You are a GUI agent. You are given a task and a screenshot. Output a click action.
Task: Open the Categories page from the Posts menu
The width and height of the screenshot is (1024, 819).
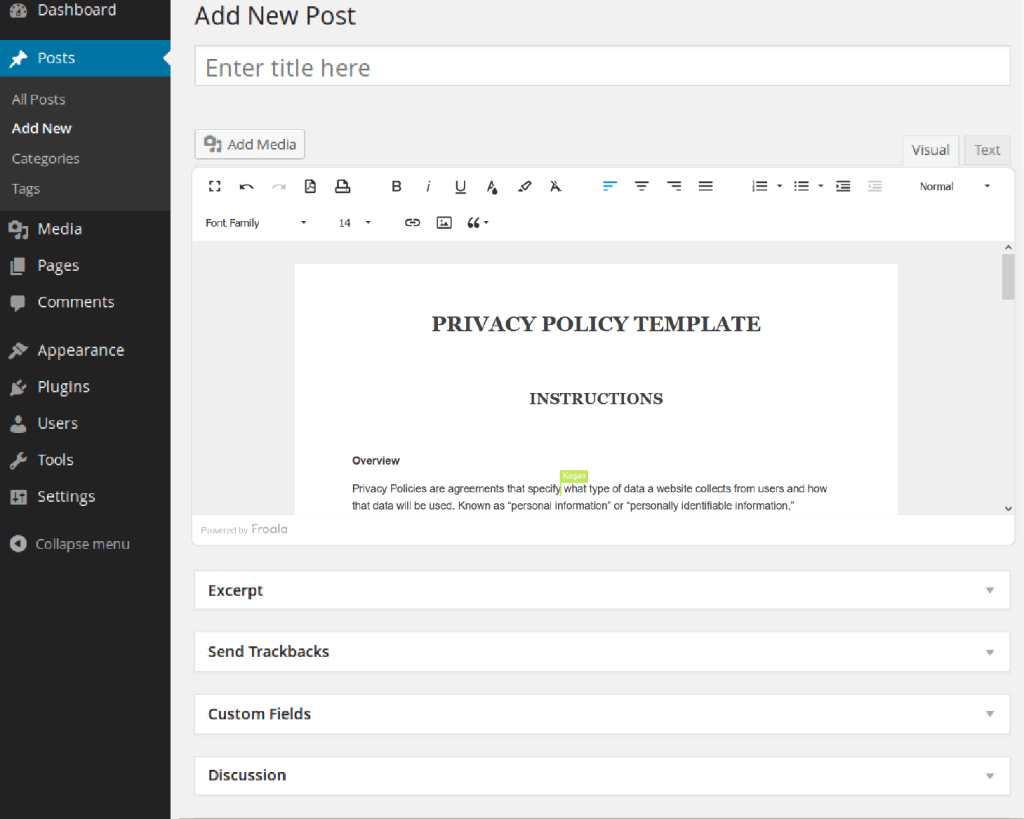45,158
